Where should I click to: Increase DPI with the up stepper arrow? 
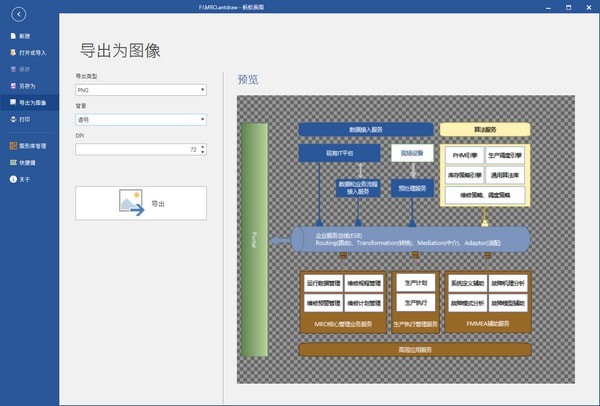point(203,144)
